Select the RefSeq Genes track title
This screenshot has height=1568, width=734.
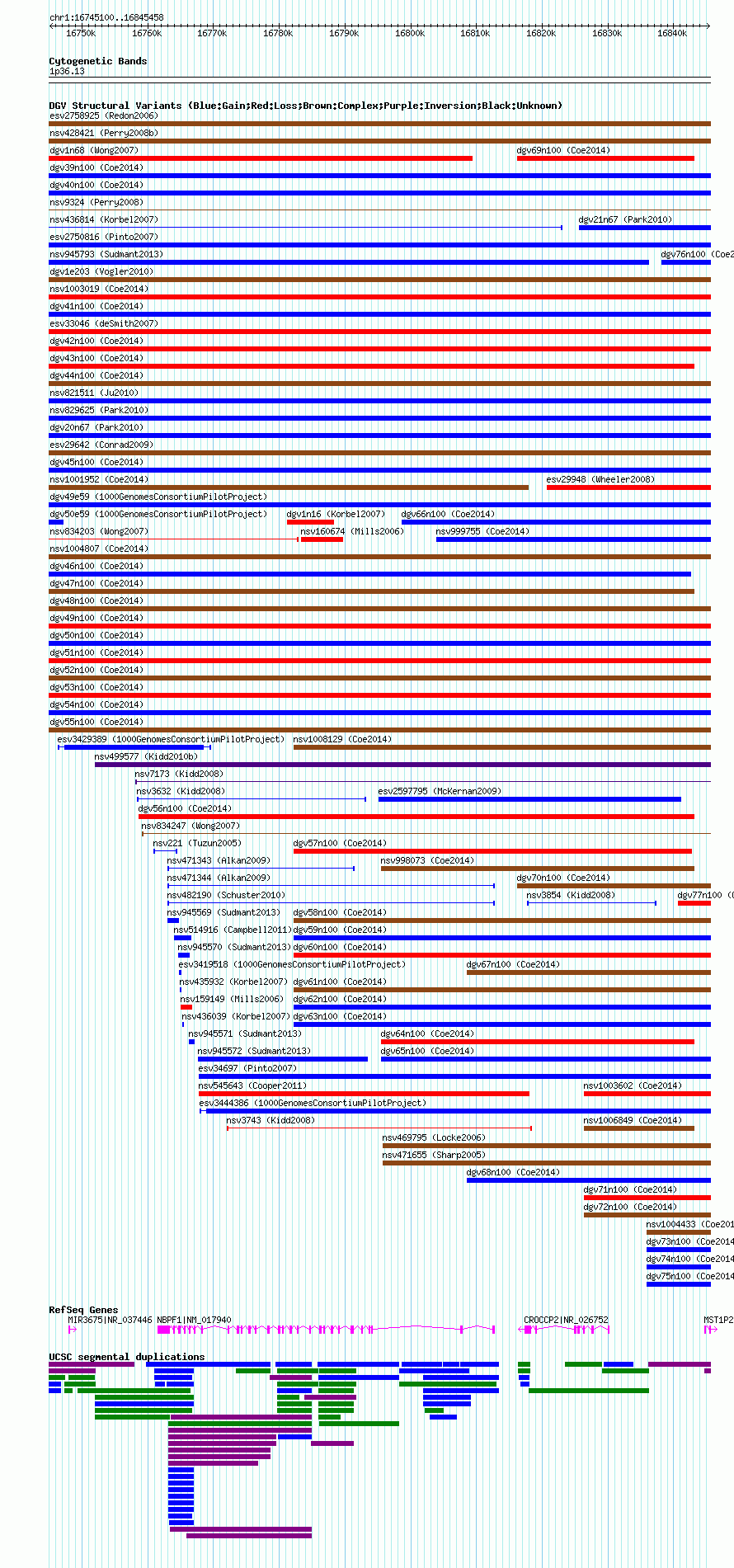(83, 1310)
